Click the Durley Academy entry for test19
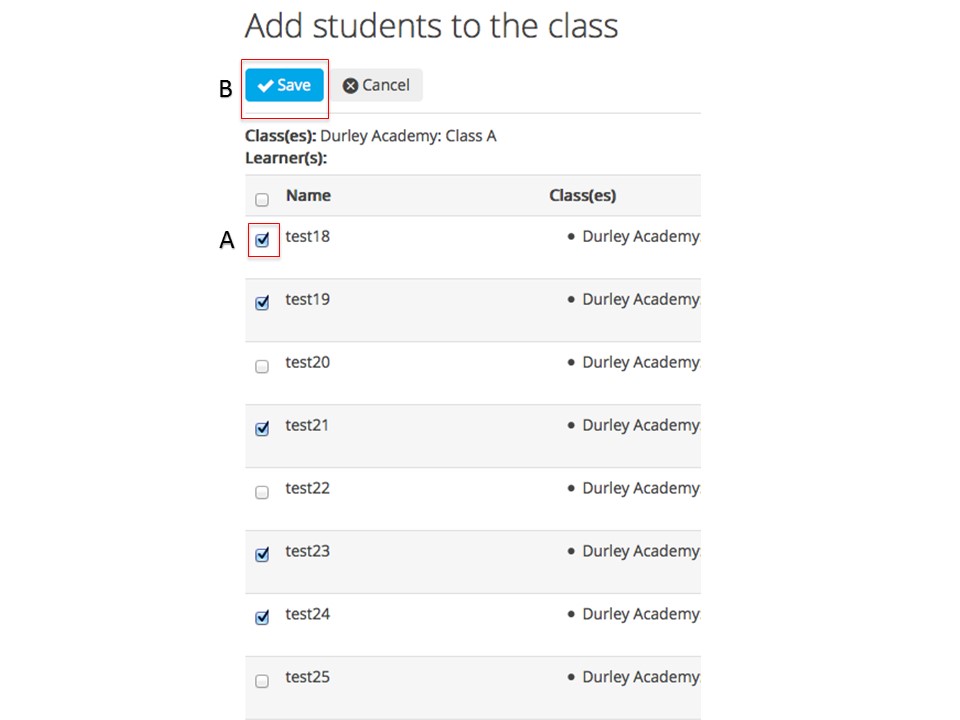Viewport: 960px width, 720px height. click(641, 299)
